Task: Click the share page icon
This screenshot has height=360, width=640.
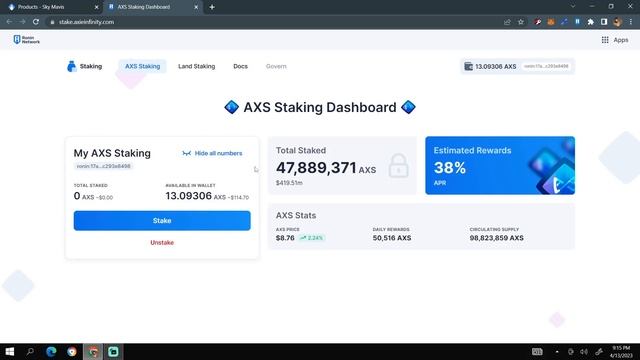Action: (x=507, y=22)
